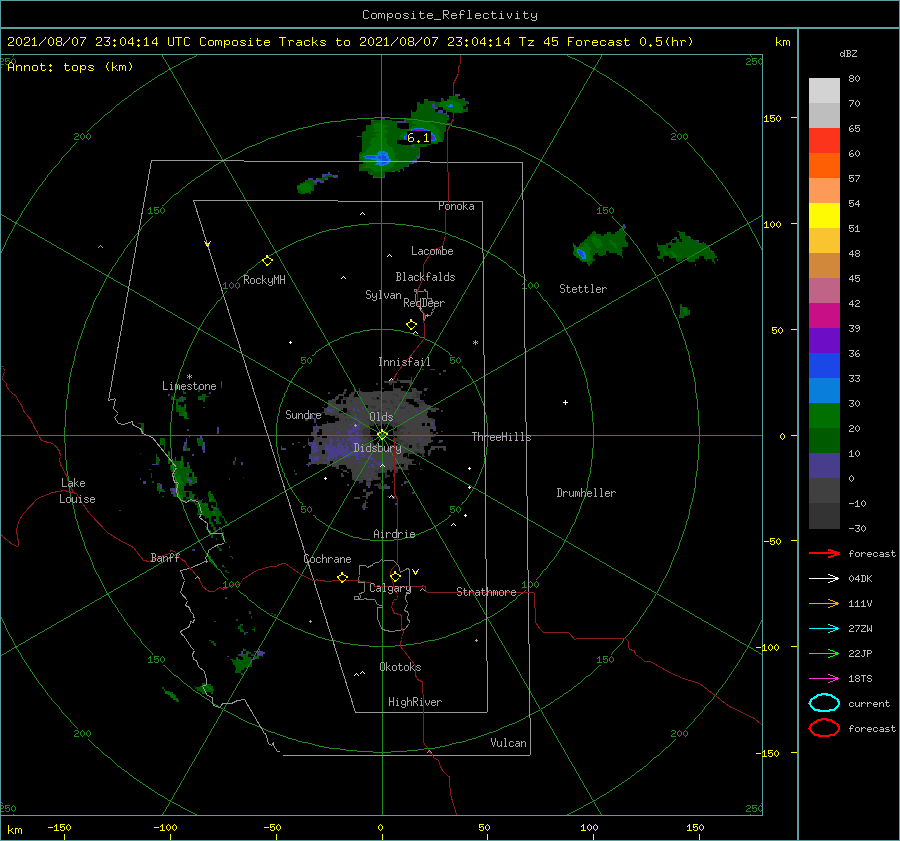
Task: Click the yellow diamond marker below Cochrane
Action: pos(342,577)
